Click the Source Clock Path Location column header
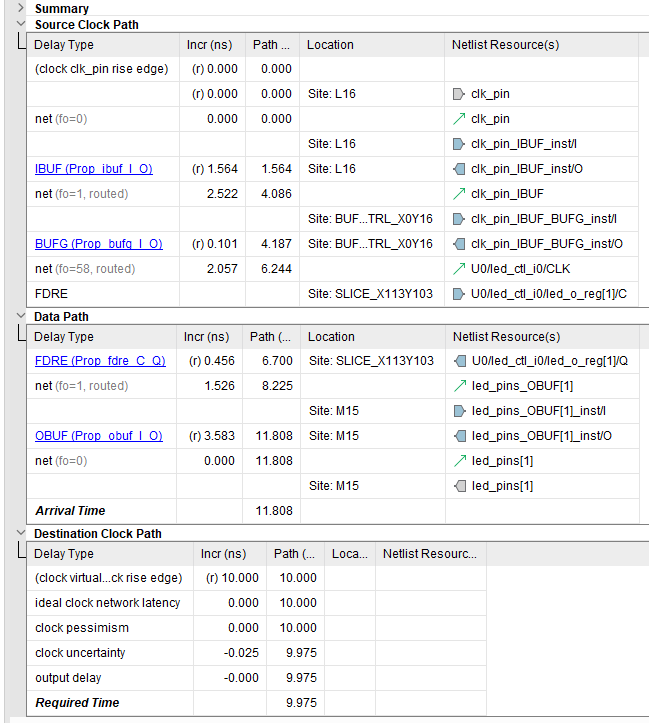 coord(372,45)
